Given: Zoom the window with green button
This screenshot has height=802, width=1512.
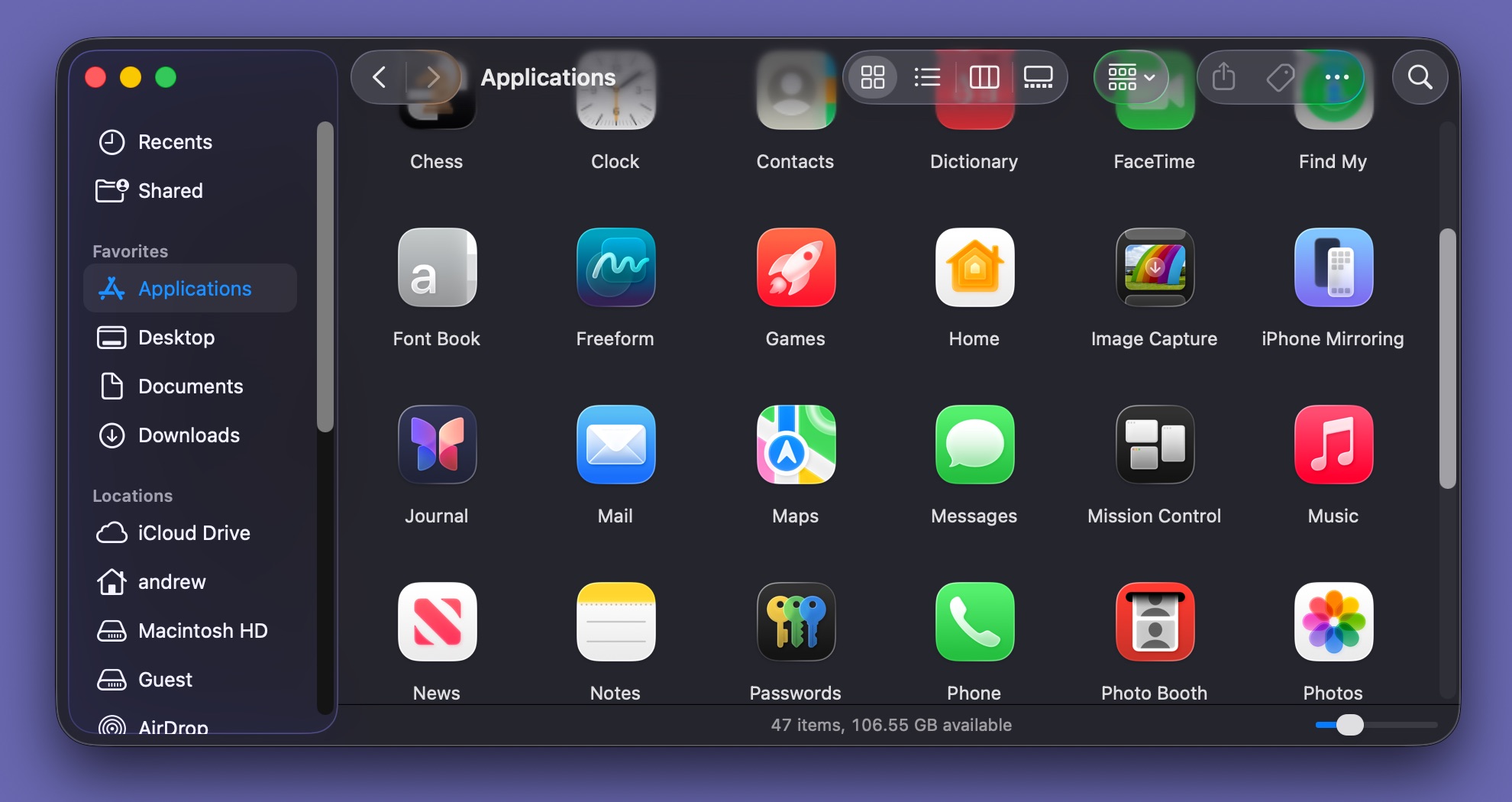Looking at the screenshot, I should 166,77.
